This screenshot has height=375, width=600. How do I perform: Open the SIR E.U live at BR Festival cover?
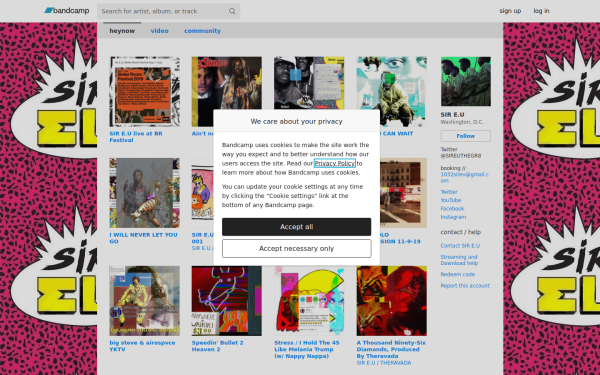[x=145, y=91]
